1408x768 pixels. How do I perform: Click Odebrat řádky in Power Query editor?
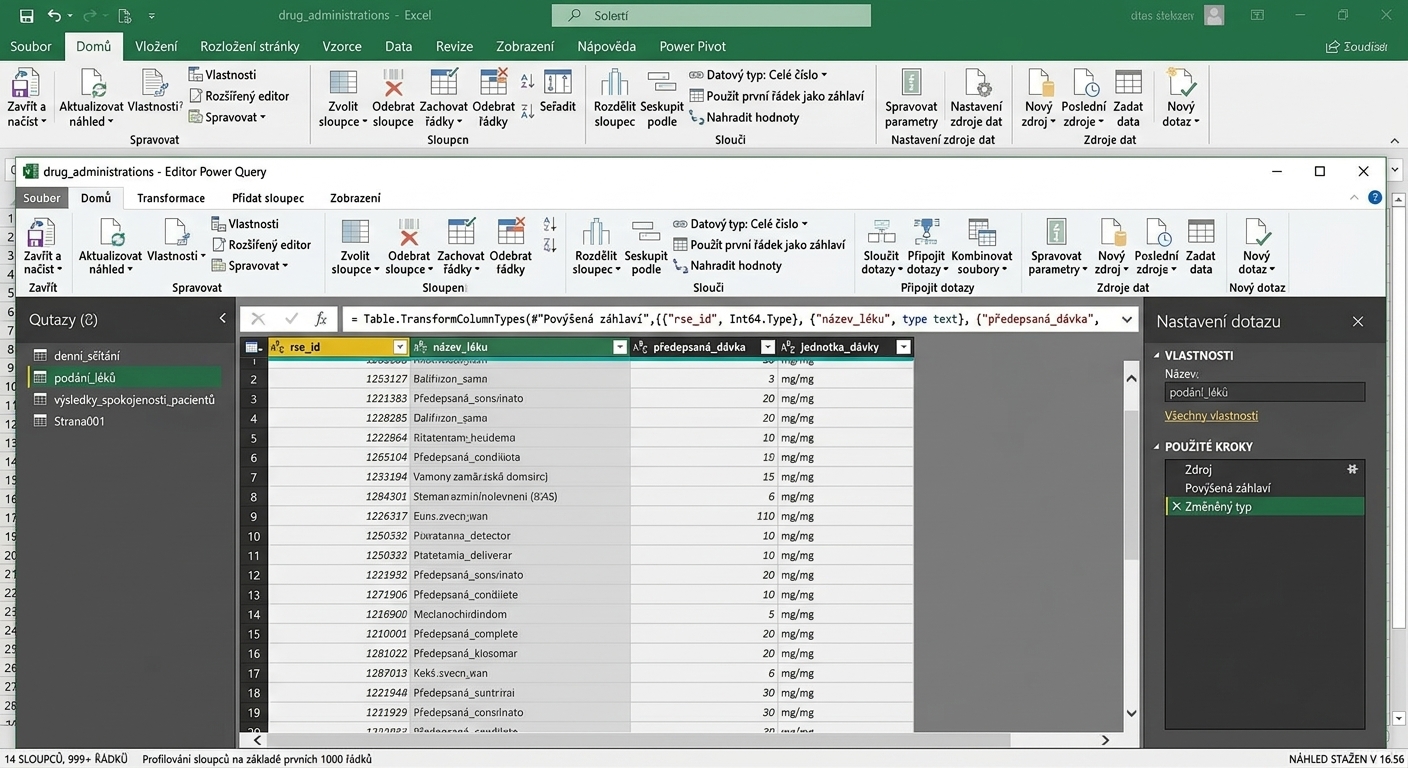tap(510, 247)
